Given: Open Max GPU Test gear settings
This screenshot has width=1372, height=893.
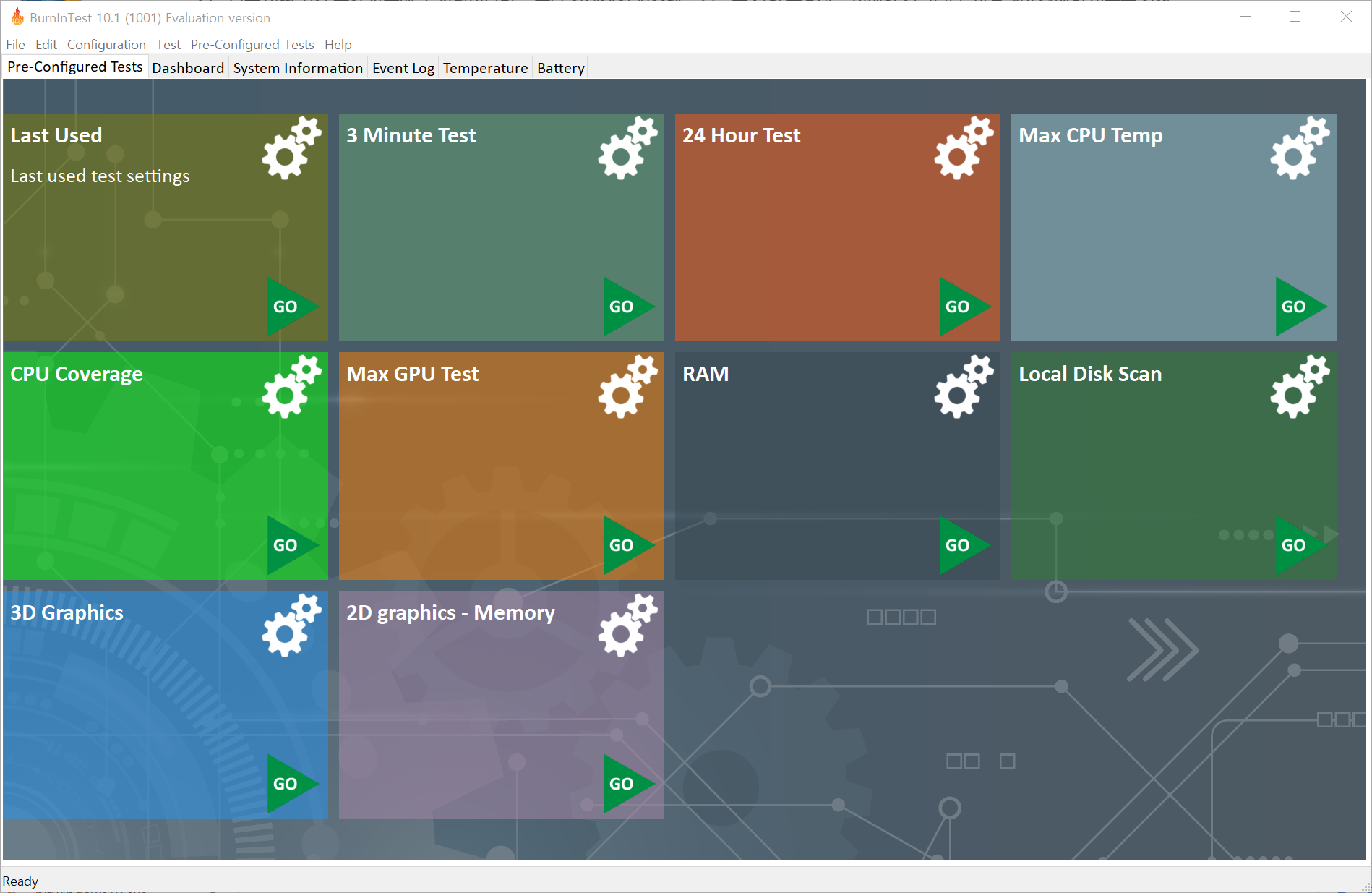Looking at the screenshot, I should tap(627, 387).
